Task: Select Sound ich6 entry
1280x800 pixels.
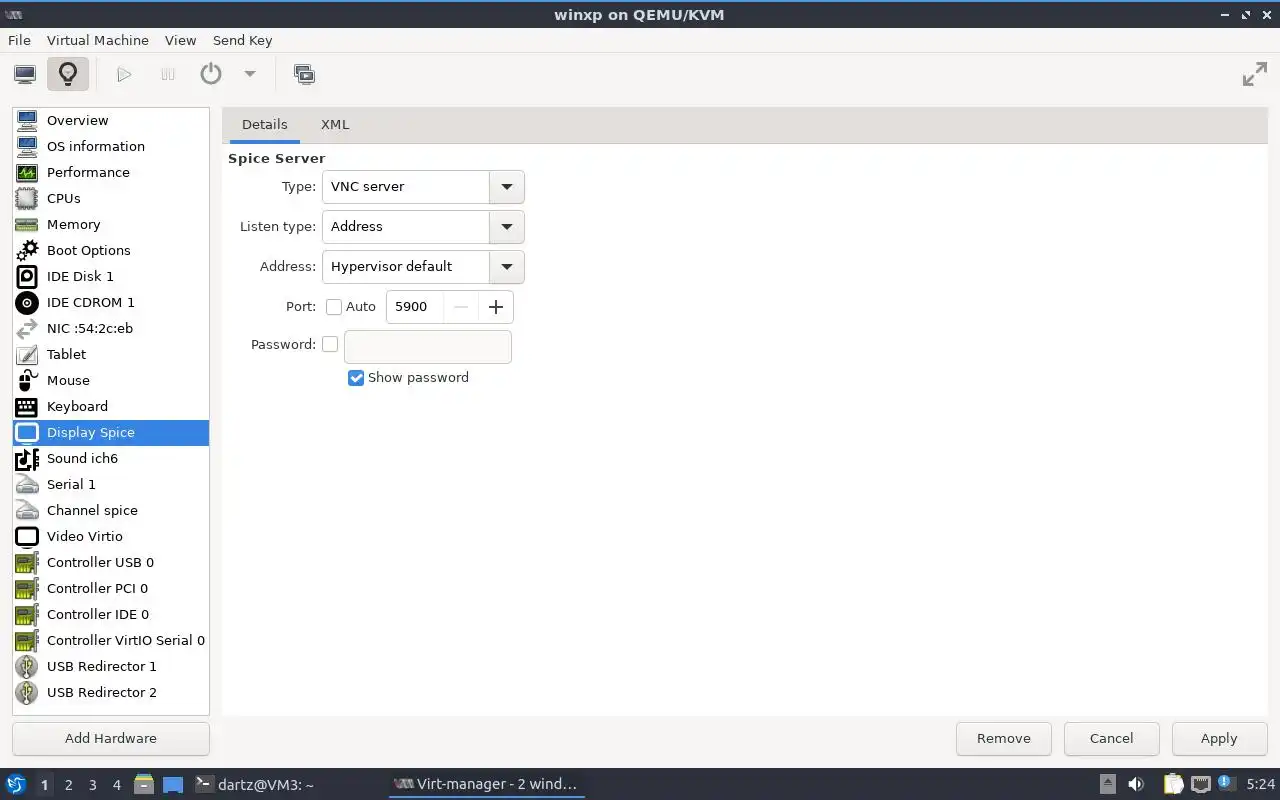Action: click(111, 458)
